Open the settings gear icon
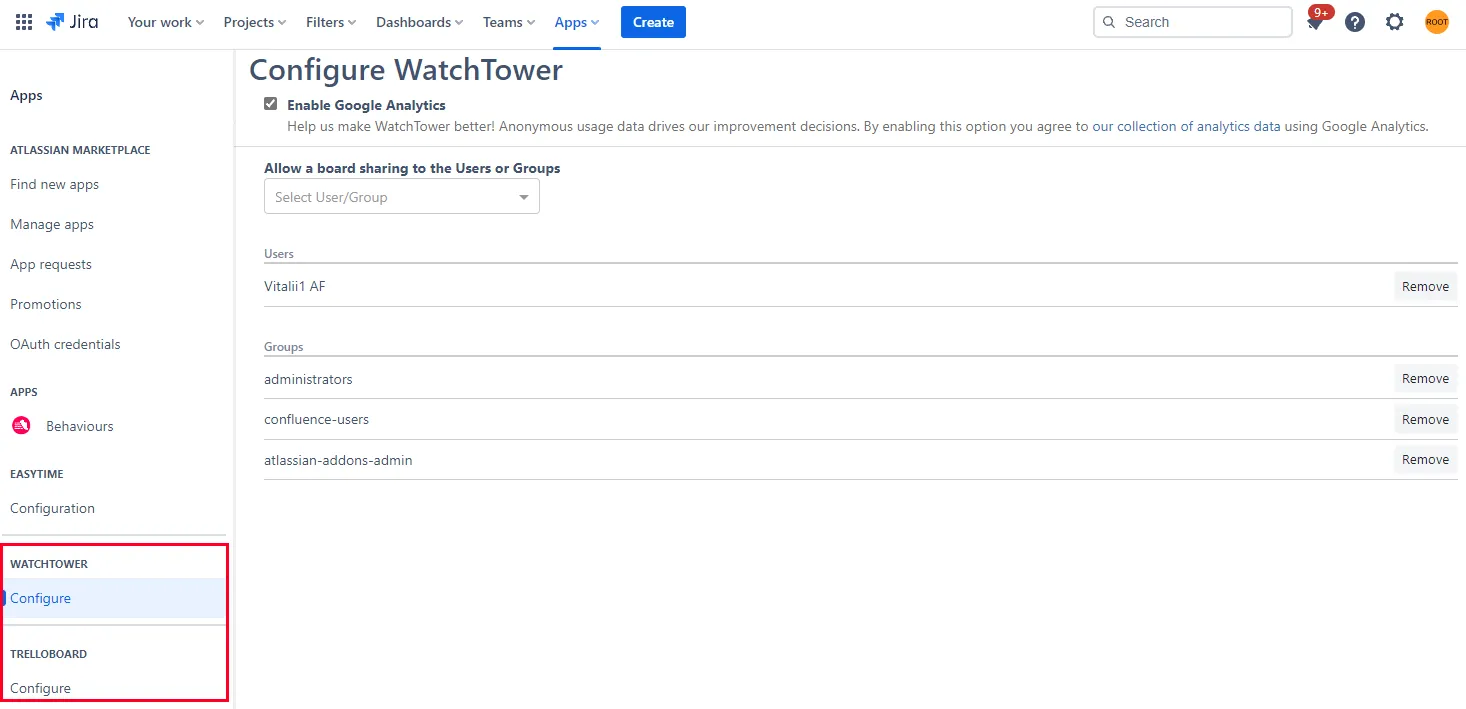The image size is (1466, 709). coord(1395,22)
